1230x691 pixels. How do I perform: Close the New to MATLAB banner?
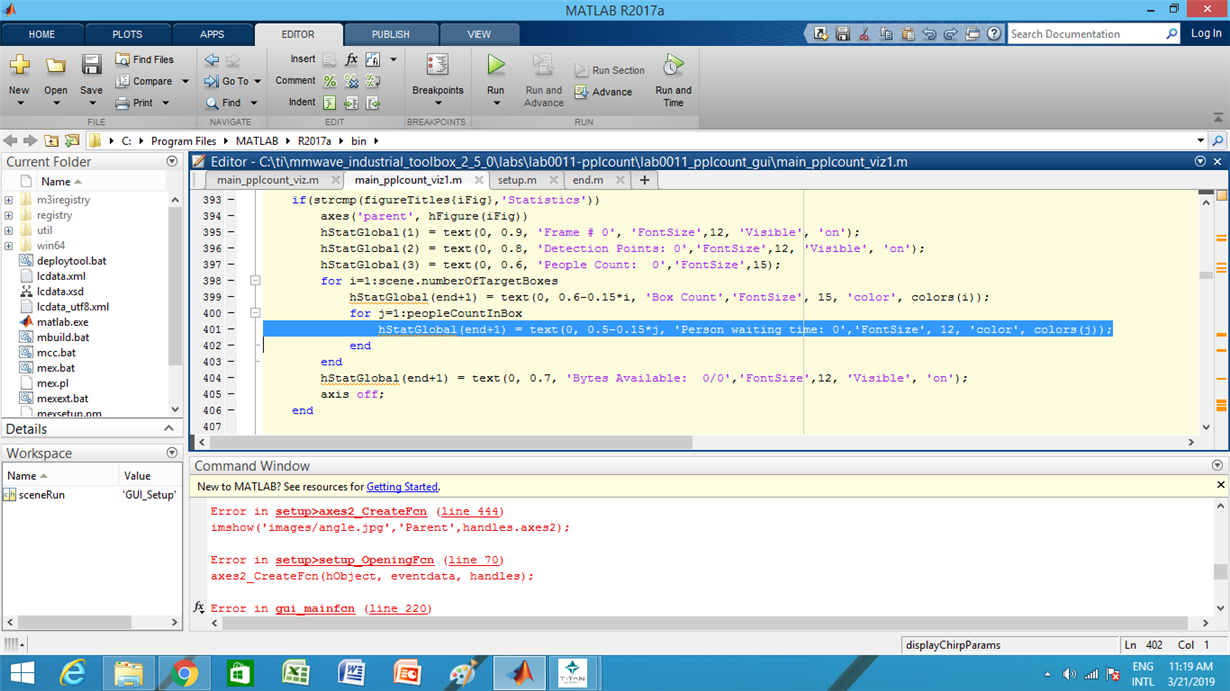pyautogui.click(x=1220, y=485)
